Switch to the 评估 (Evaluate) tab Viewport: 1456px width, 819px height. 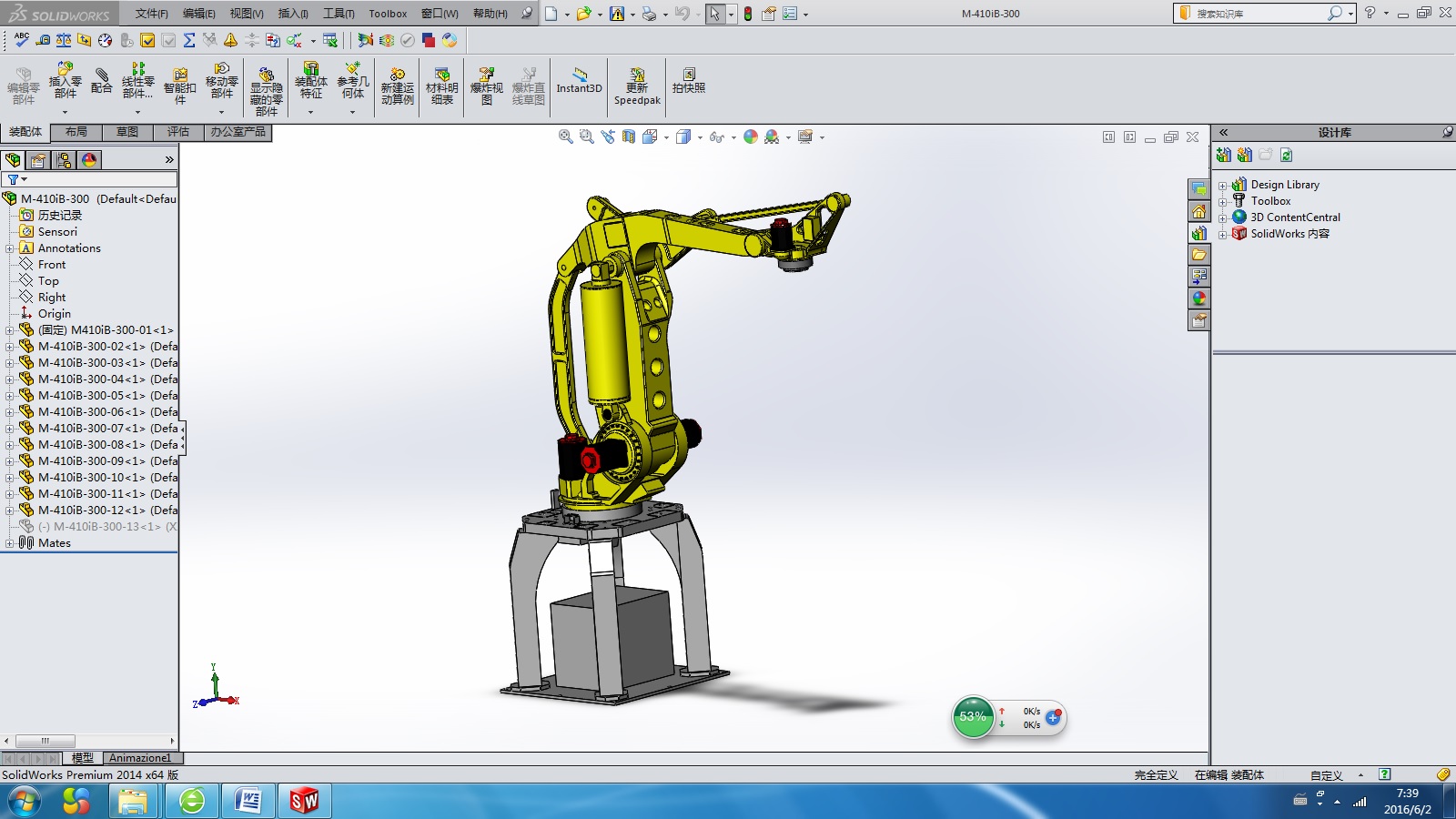click(x=178, y=132)
